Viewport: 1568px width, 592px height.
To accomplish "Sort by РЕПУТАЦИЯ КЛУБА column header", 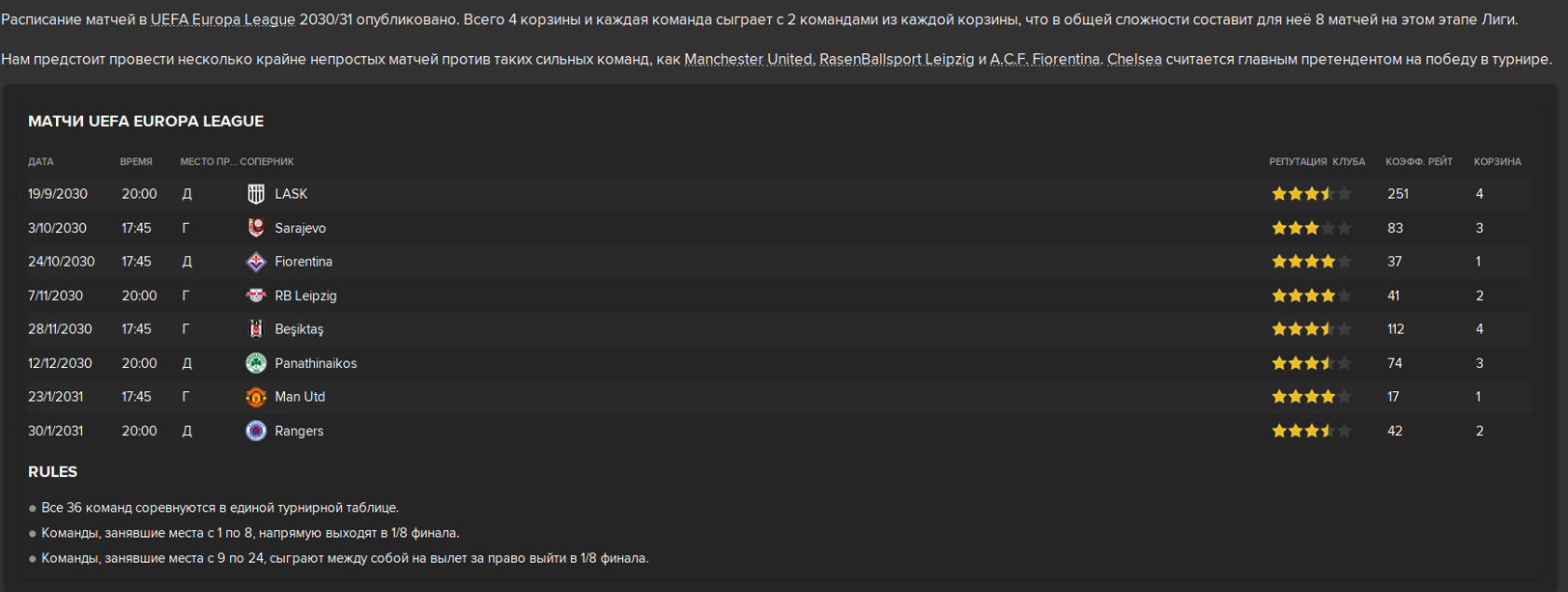I will [1317, 161].
